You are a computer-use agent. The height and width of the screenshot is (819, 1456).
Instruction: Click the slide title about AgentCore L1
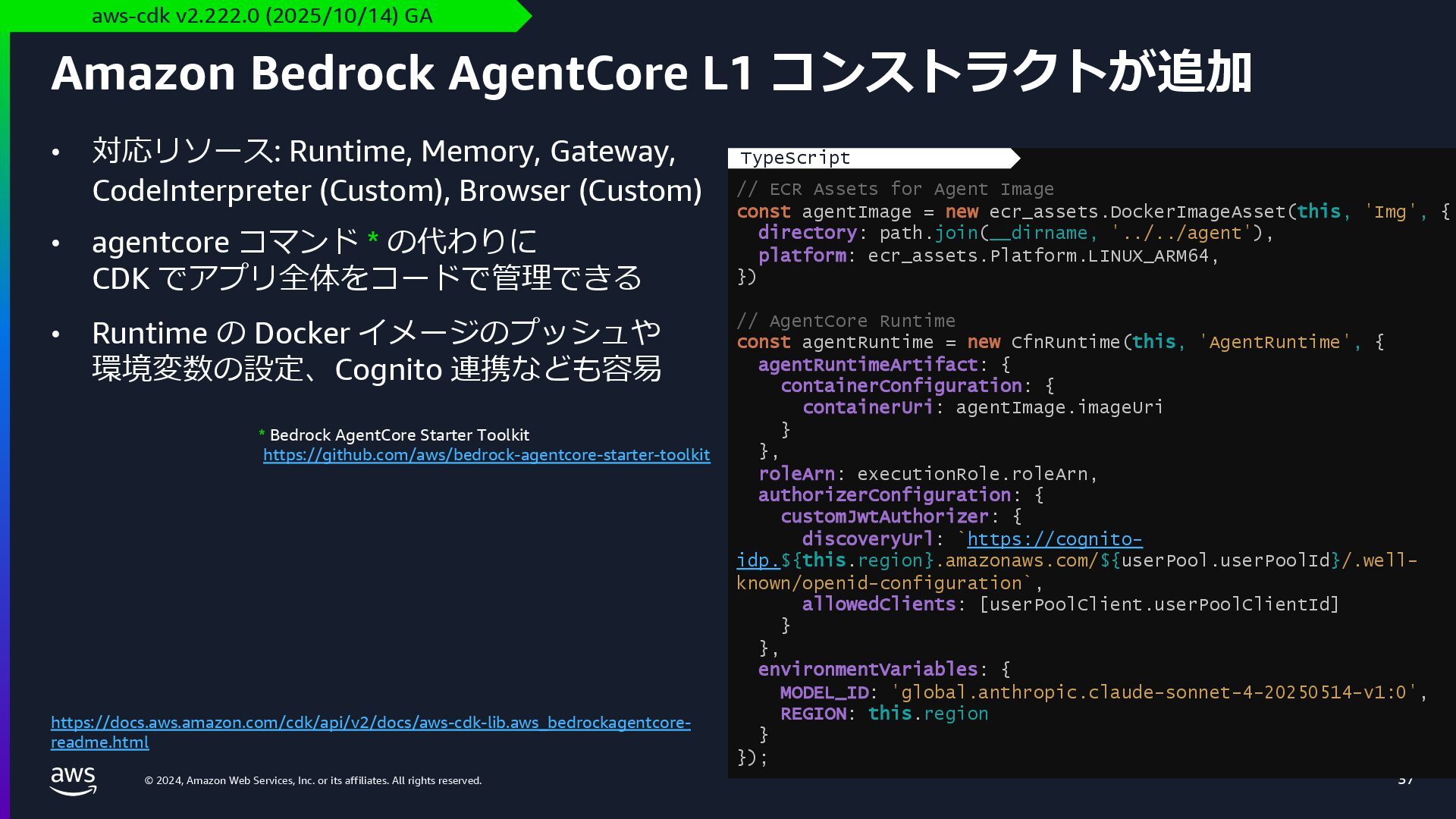[651, 74]
